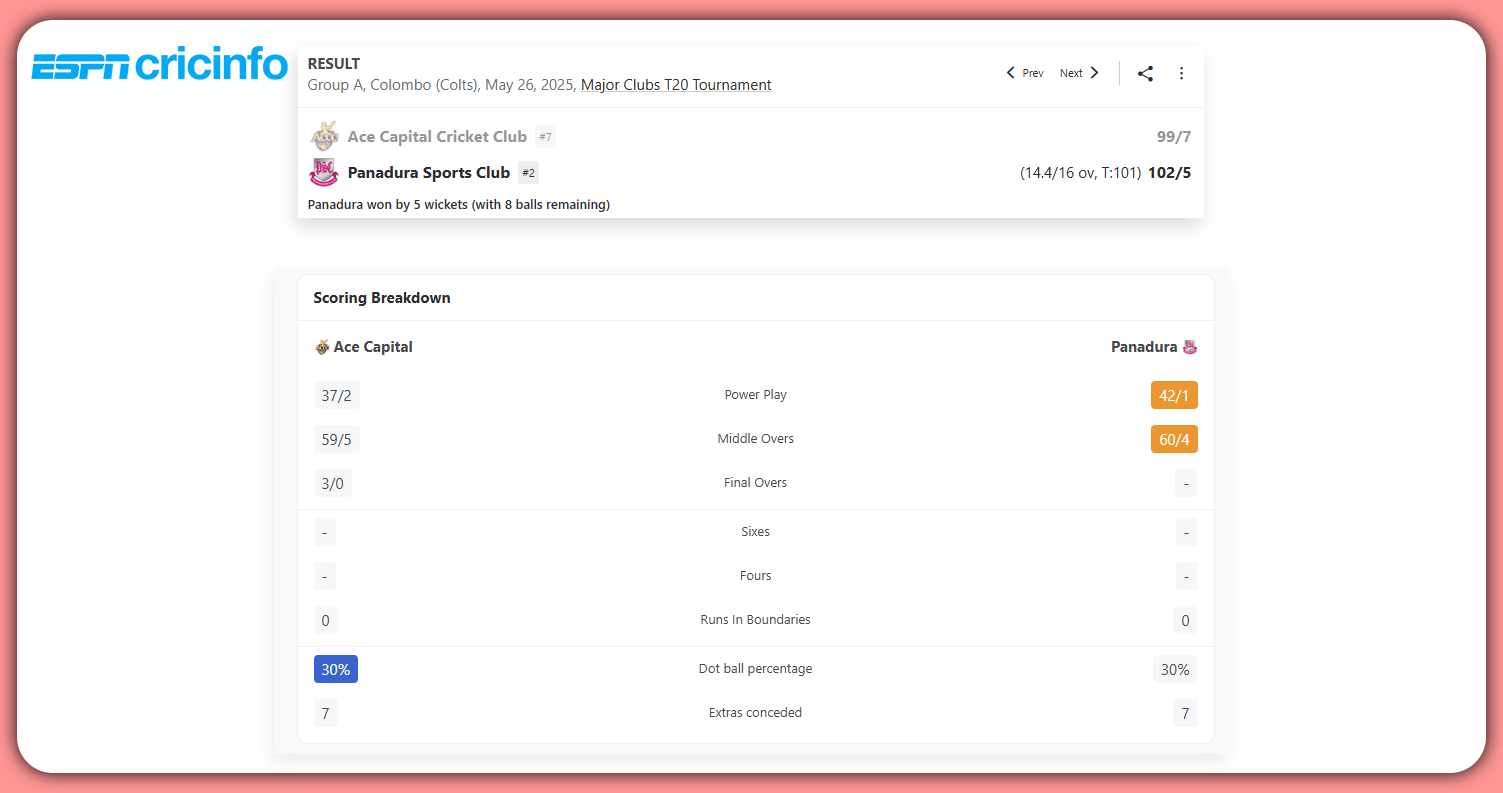This screenshot has height=793, width=1503.
Task: Open the three-dot more options menu
Action: 1181,73
